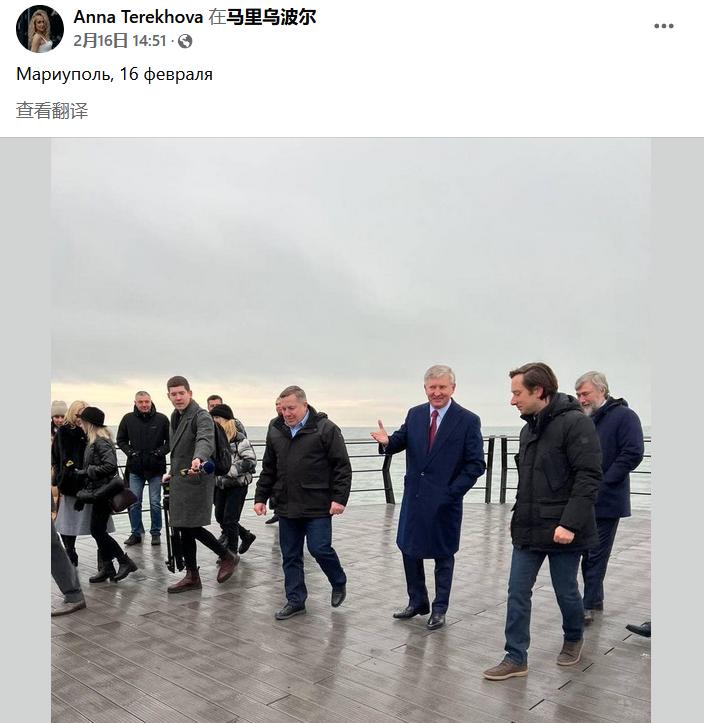704x723 pixels.
Task: Click the woman wearing the black hat
Action: tap(102, 493)
